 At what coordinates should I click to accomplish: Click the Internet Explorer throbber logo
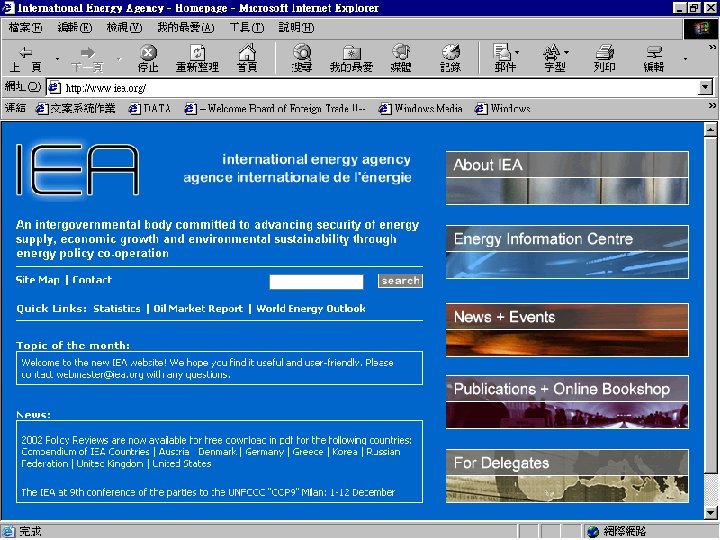(701, 28)
